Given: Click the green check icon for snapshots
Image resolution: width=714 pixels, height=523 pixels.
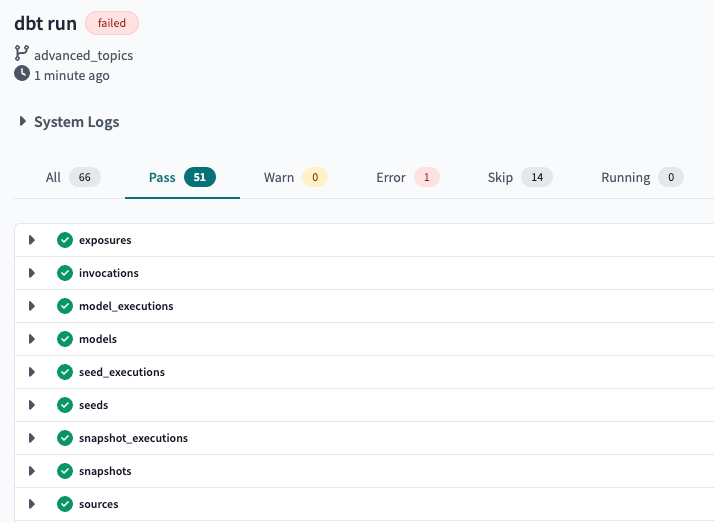Looking at the screenshot, I should [x=65, y=471].
